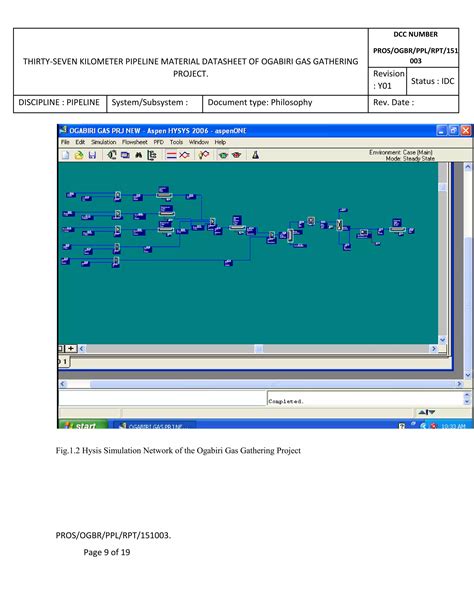Minimize the Aspen HYSYS window
The height and width of the screenshot is (613, 474).
[441, 130]
